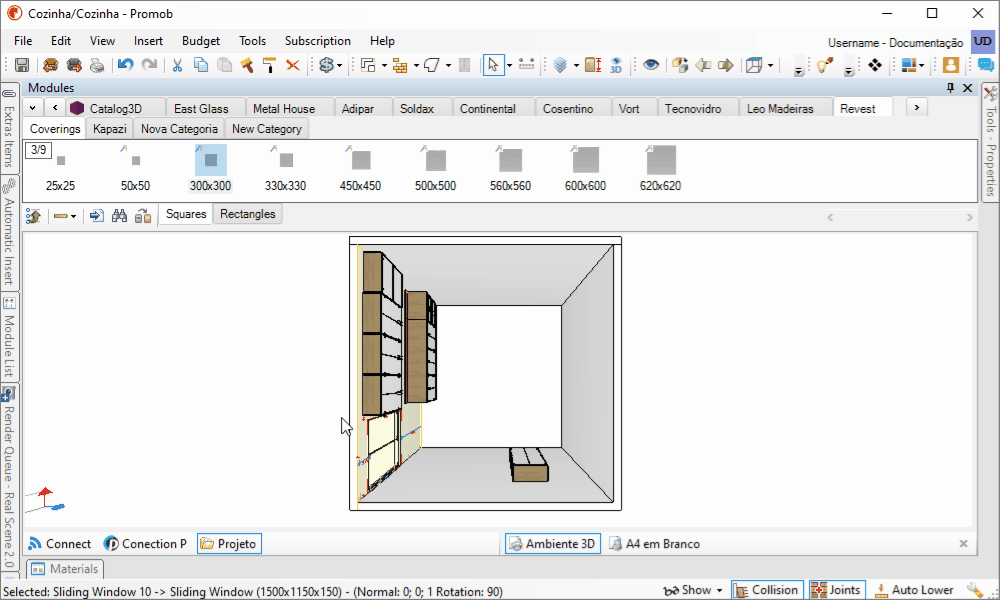Click the binoculars search icon
Viewport: 1000px width, 600px height.
(x=119, y=216)
